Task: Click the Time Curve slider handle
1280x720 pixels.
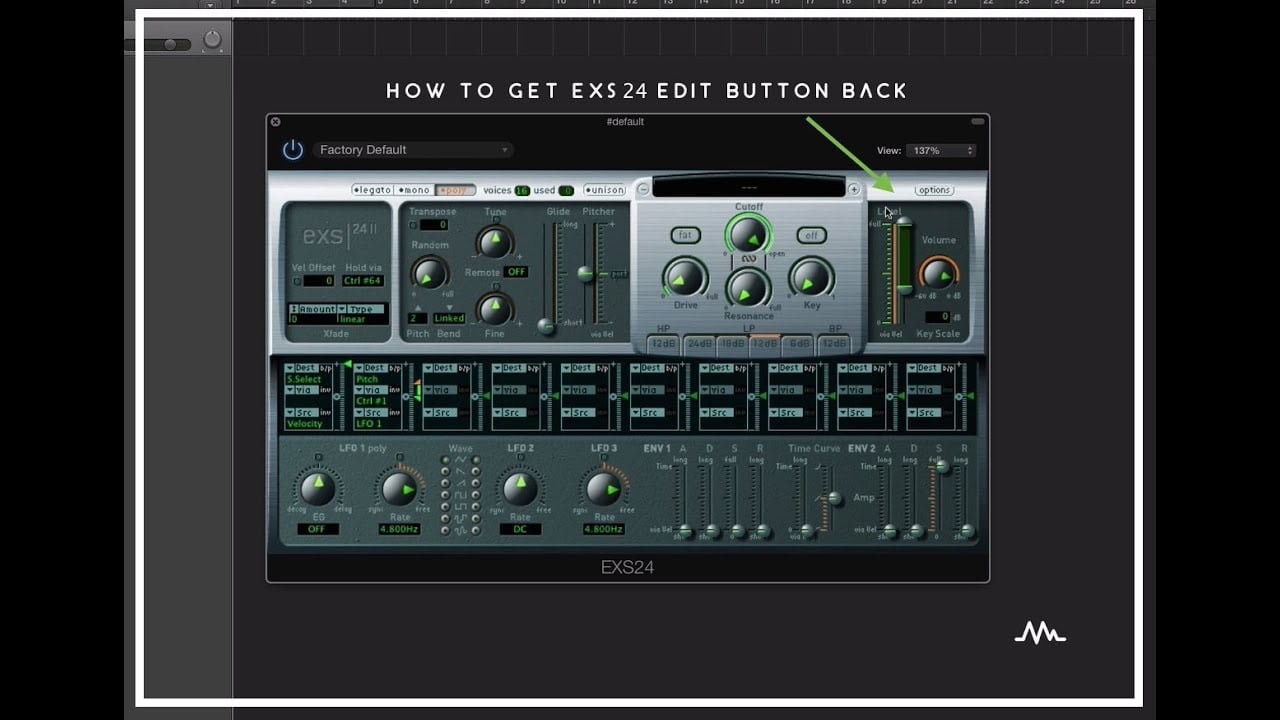Action: point(832,497)
